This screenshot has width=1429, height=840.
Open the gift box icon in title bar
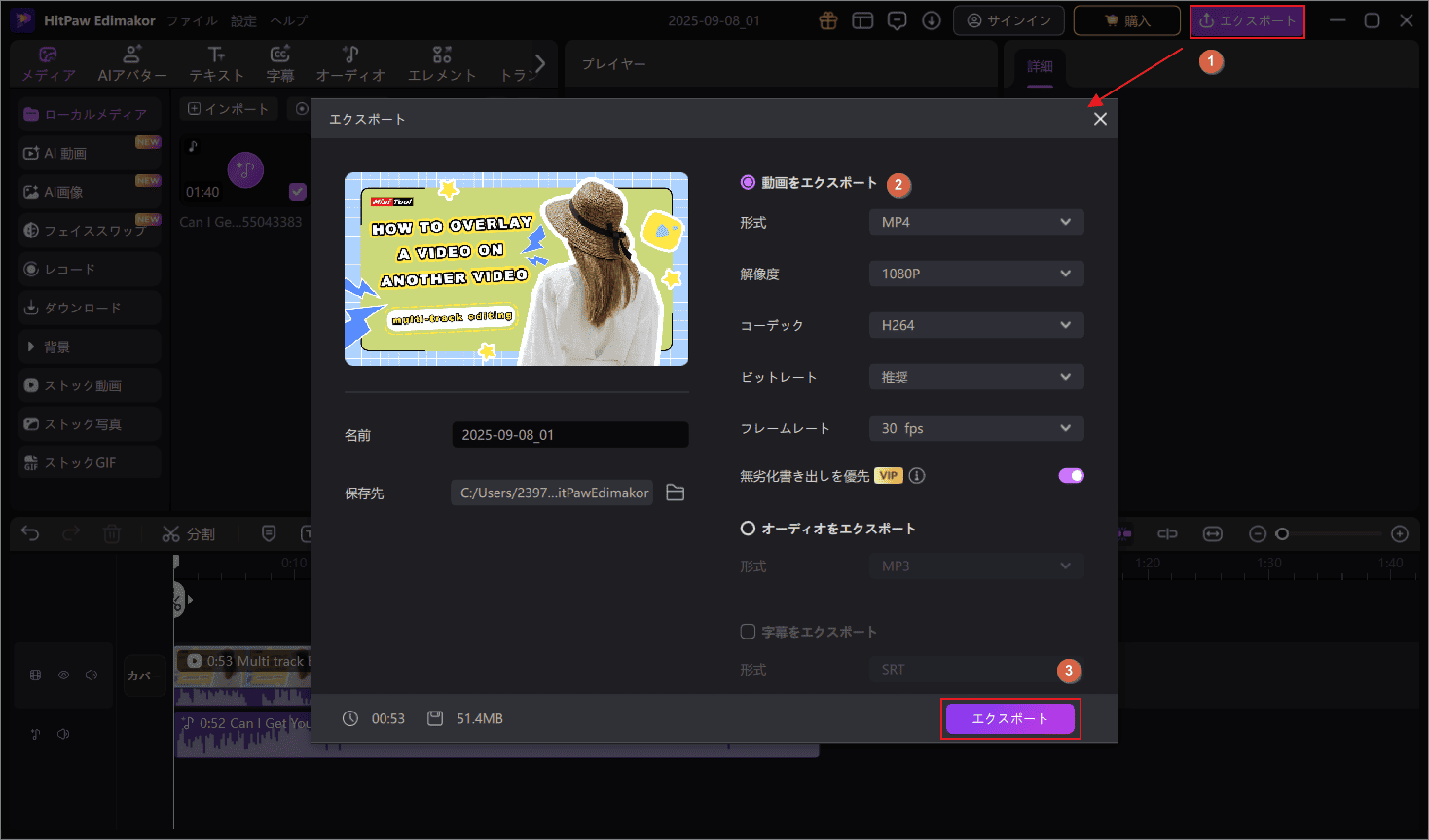828,20
